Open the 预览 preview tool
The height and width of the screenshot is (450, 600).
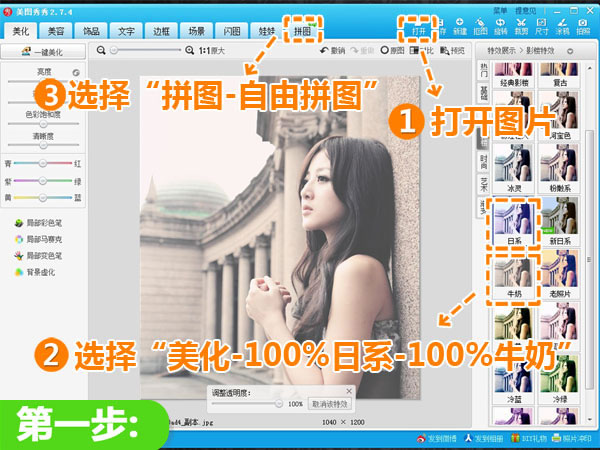(x=452, y=51)
